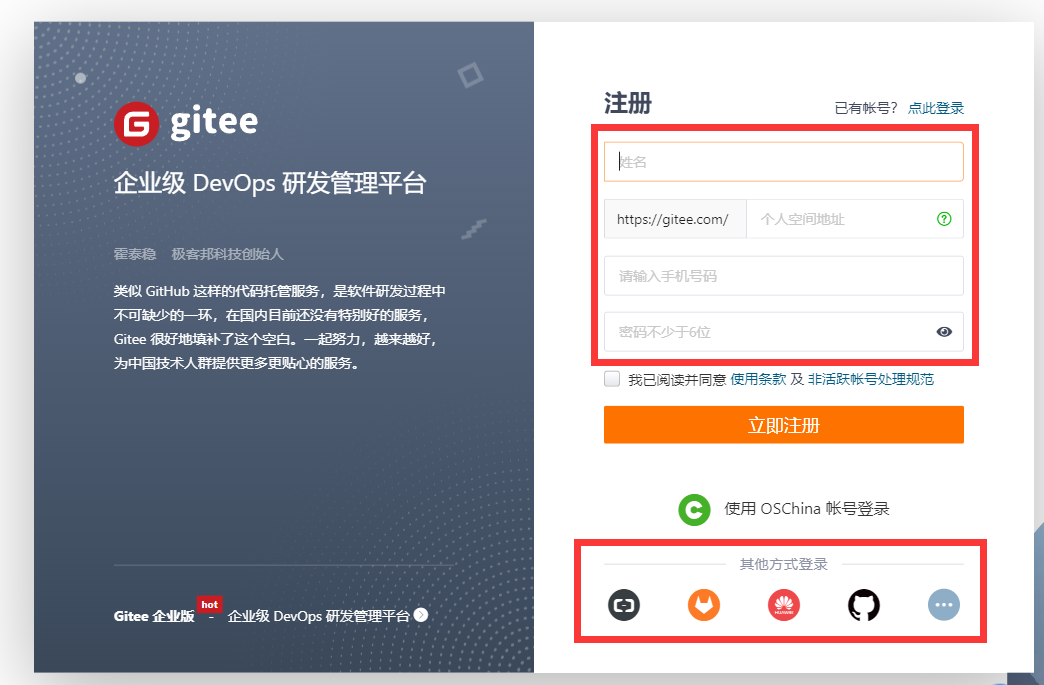Open the 使用条款 link
This screenshot has width=1044, height=685.
(x=758, y=379)
